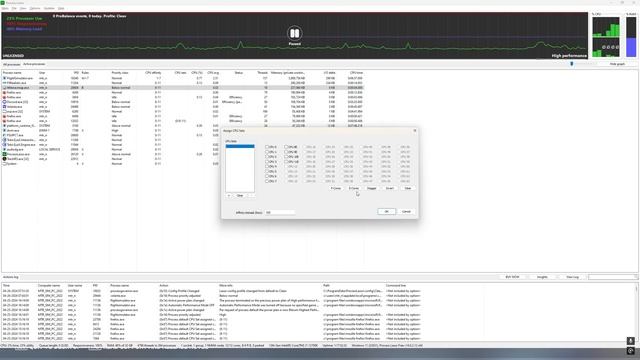
Task: Click the FlightSimulator.exe process icon
Action: point(4,78)
